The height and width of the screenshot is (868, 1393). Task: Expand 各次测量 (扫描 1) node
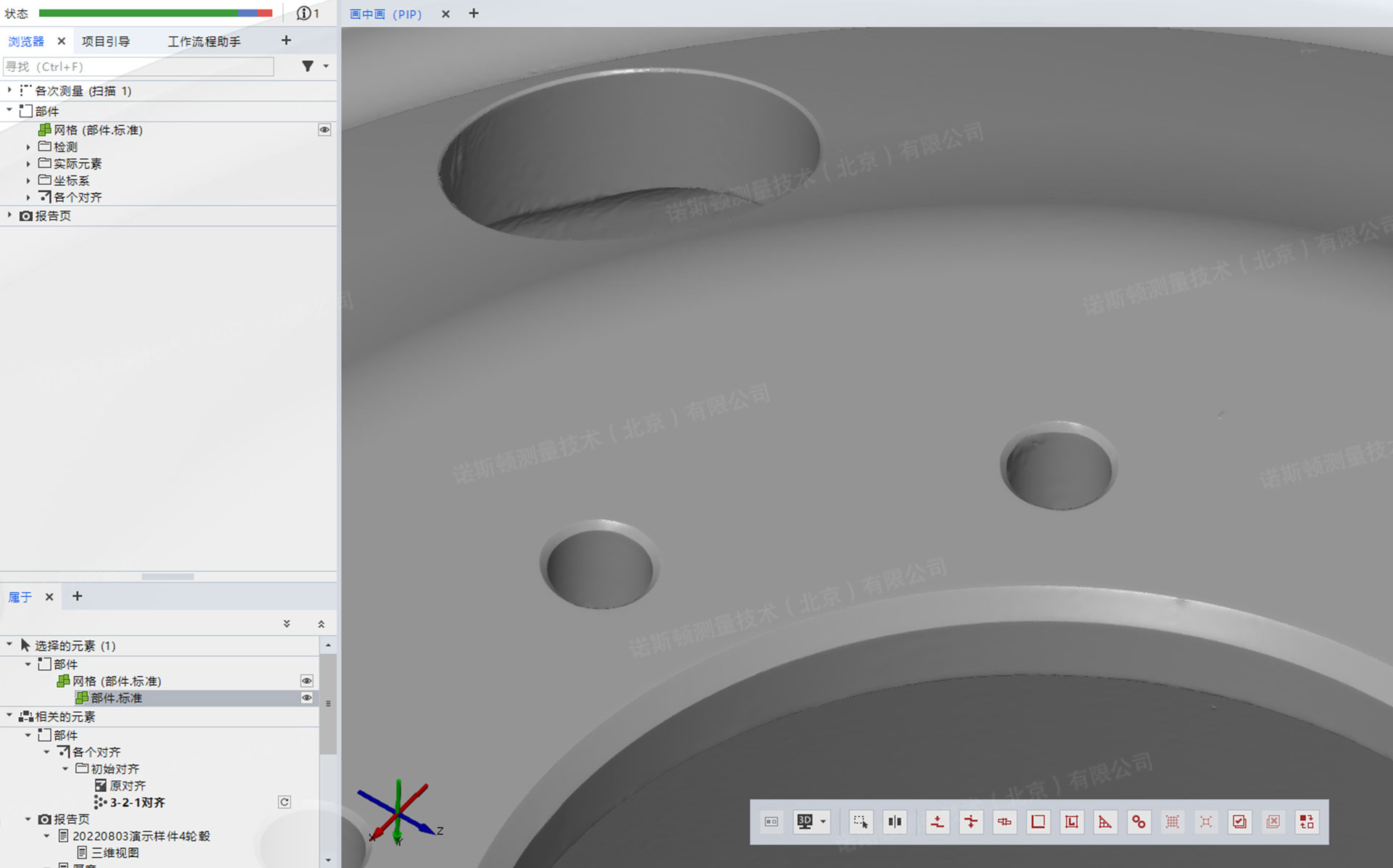click(9, 90)
